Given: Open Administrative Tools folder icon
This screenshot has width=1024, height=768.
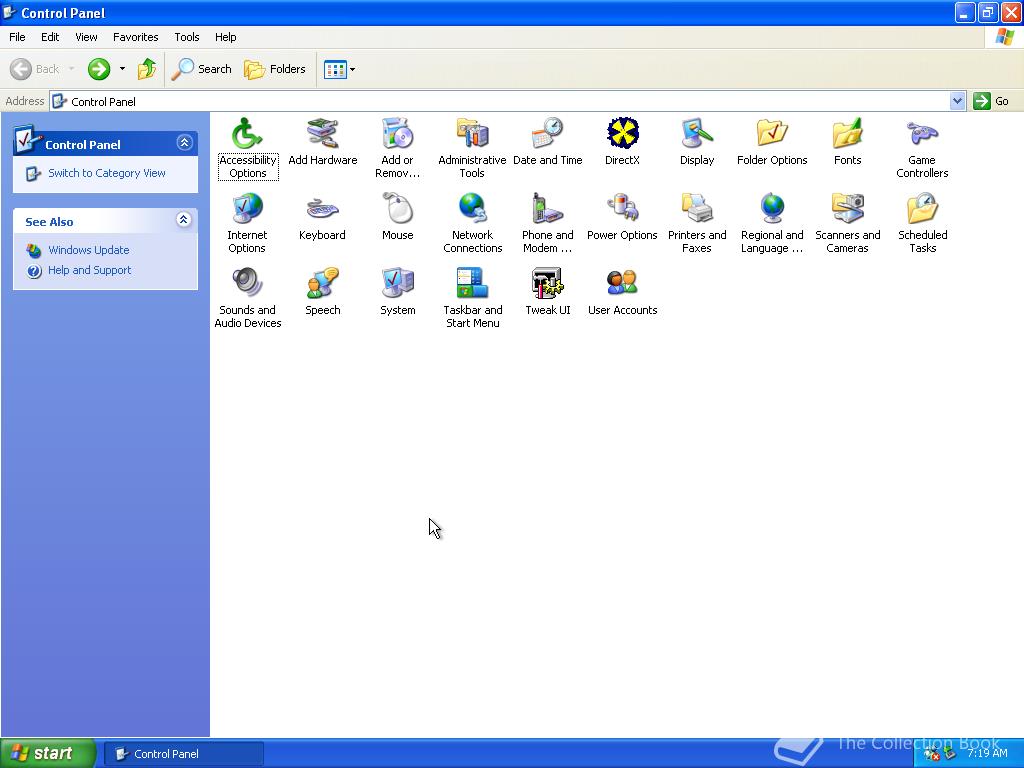Looking at the screenshot, I should tap(472, 148).
